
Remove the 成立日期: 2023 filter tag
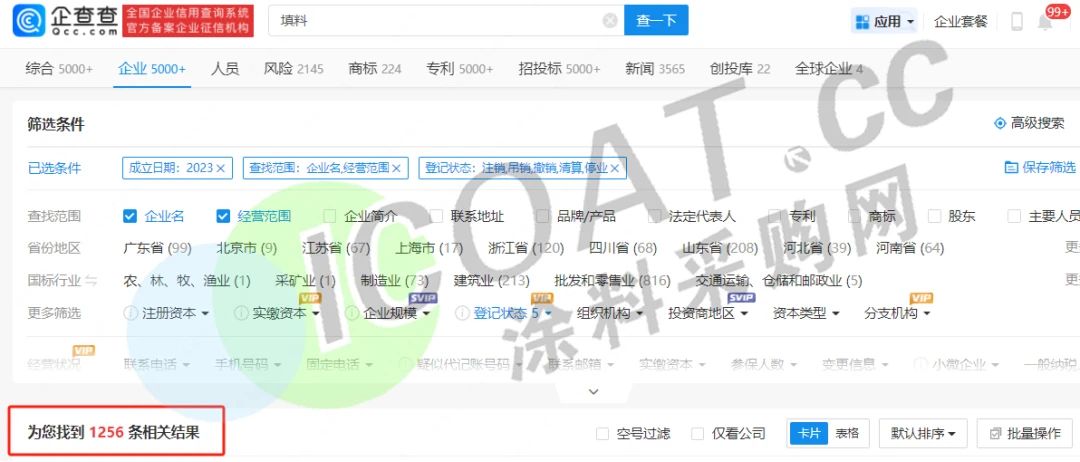[221, 168]
